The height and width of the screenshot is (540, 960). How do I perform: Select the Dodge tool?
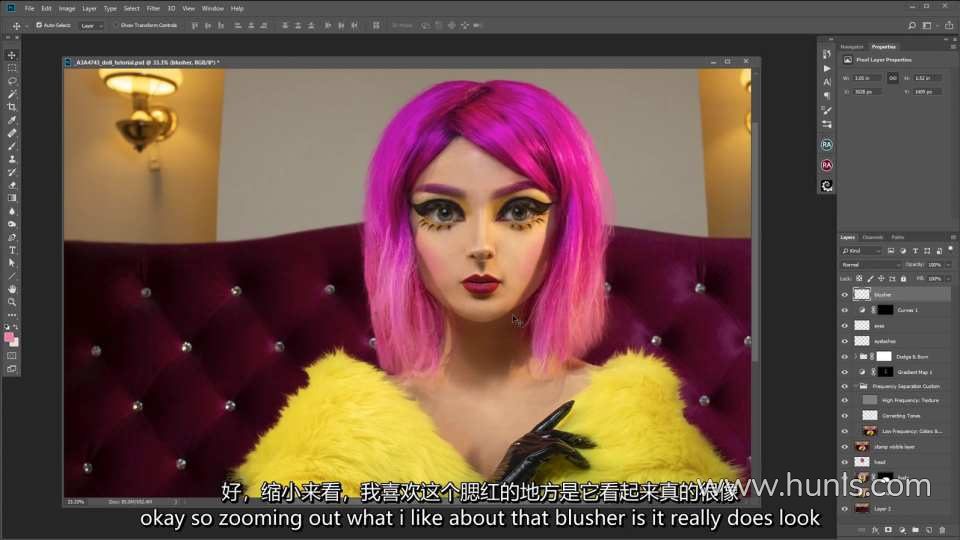click(12, 224)
